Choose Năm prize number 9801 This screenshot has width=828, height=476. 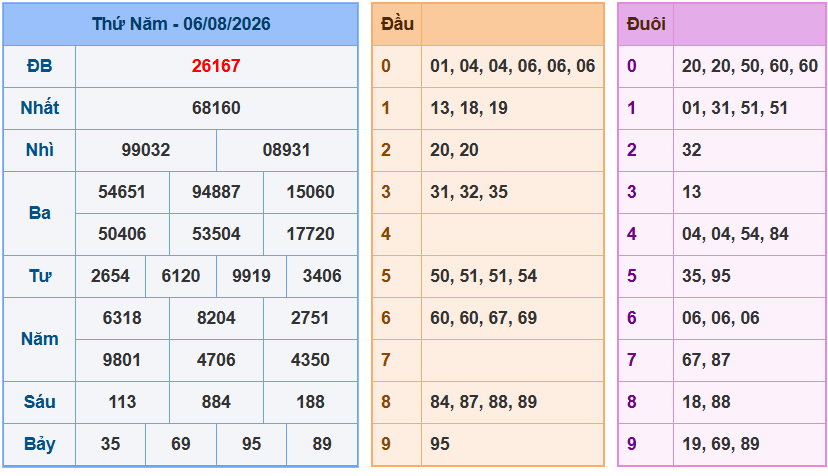[x=122, y=360]
